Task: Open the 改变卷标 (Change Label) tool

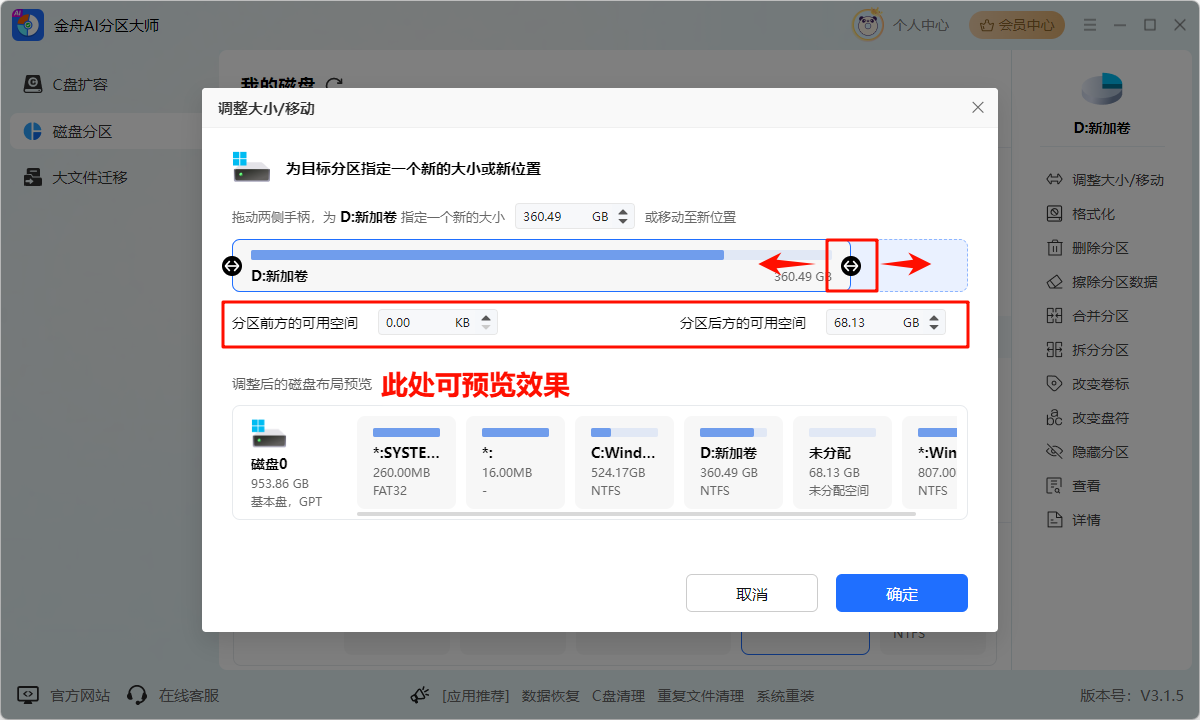Action: pos(1054,383)
